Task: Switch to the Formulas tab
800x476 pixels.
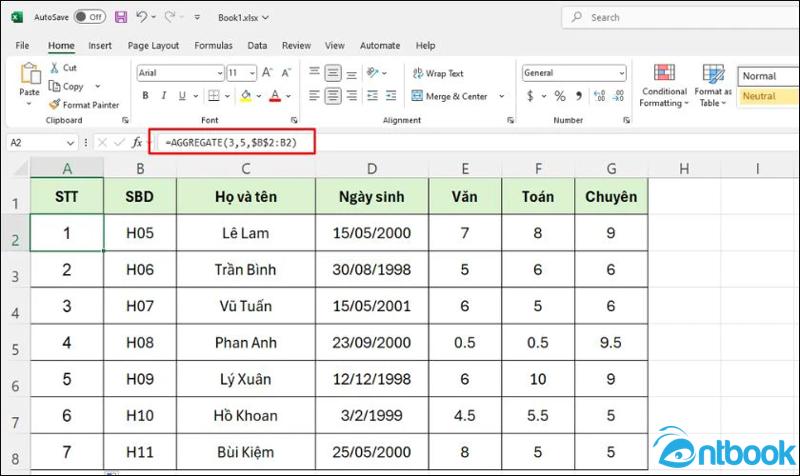Action: 213,45
